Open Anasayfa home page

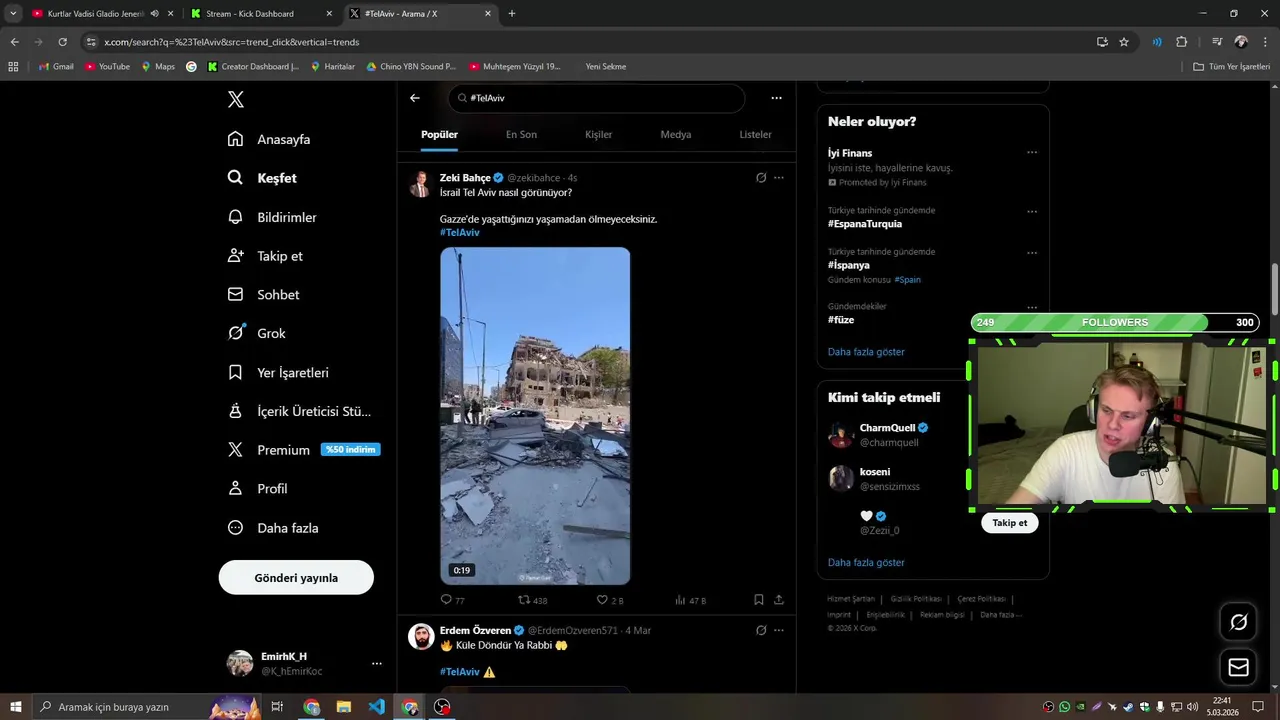[269, 139]
